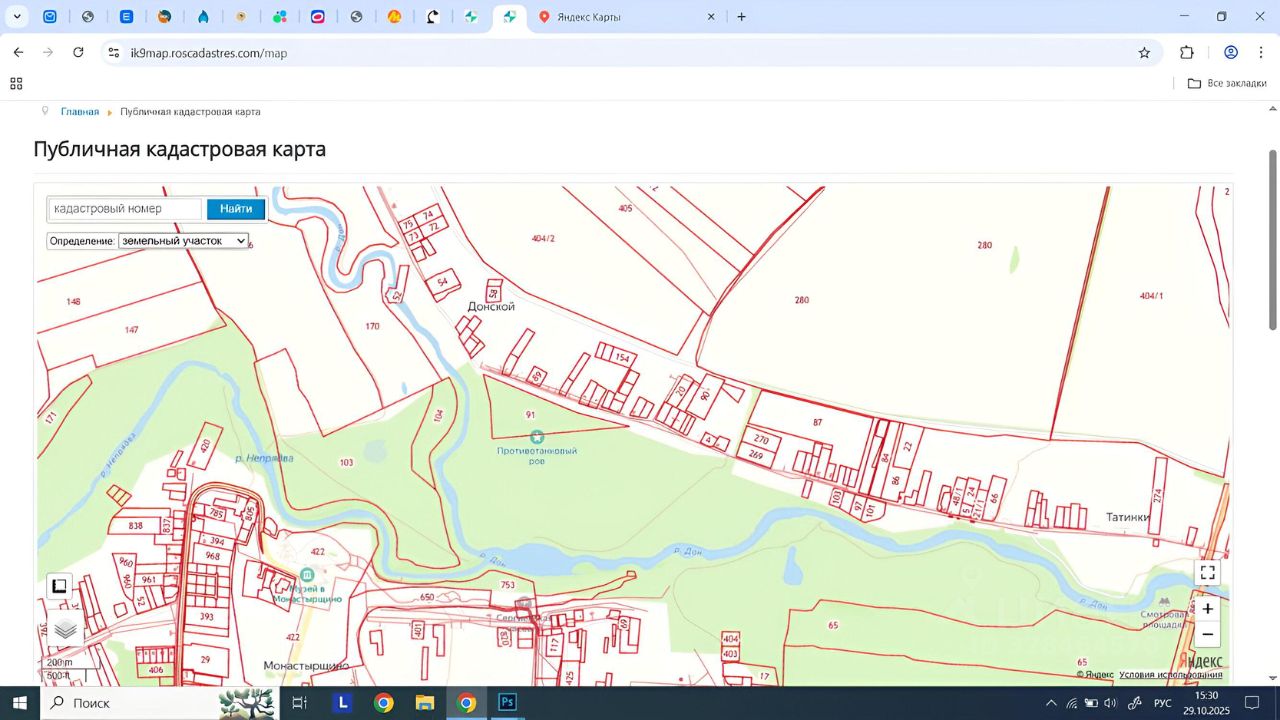This screenshot has height=720, width=1280.
Task: Focus the кадастровый номер input field
Action: click(x=125, y=209)
